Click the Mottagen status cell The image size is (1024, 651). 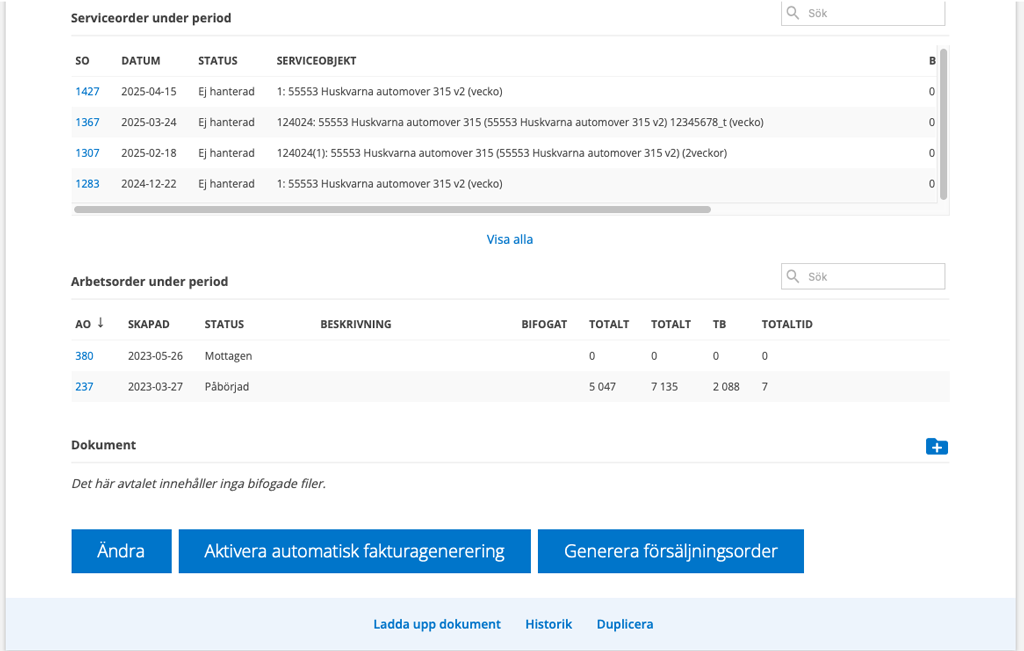click(x=228, y=356)
